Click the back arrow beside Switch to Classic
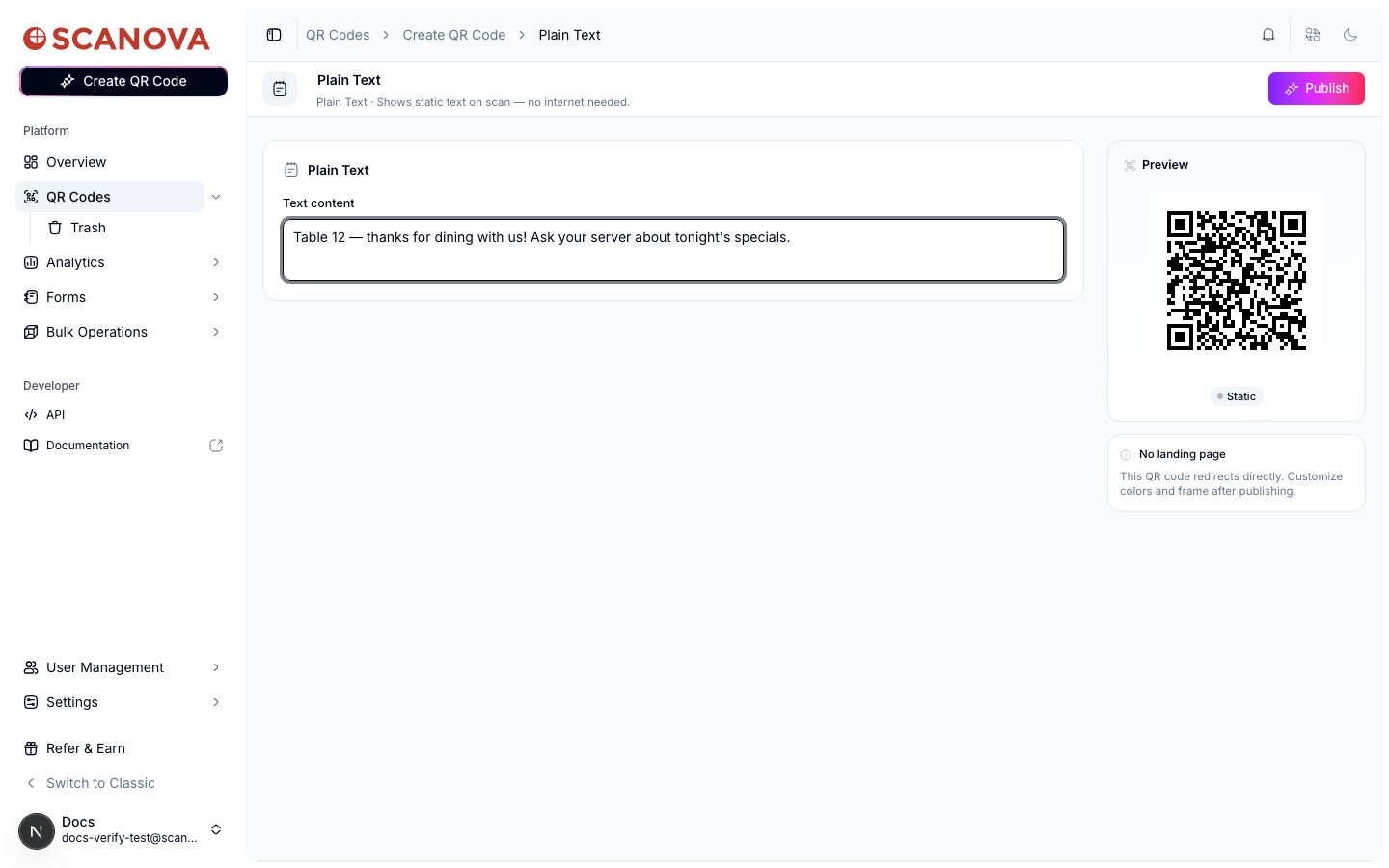Screen dimensions: 1389x868 (31, 783)
